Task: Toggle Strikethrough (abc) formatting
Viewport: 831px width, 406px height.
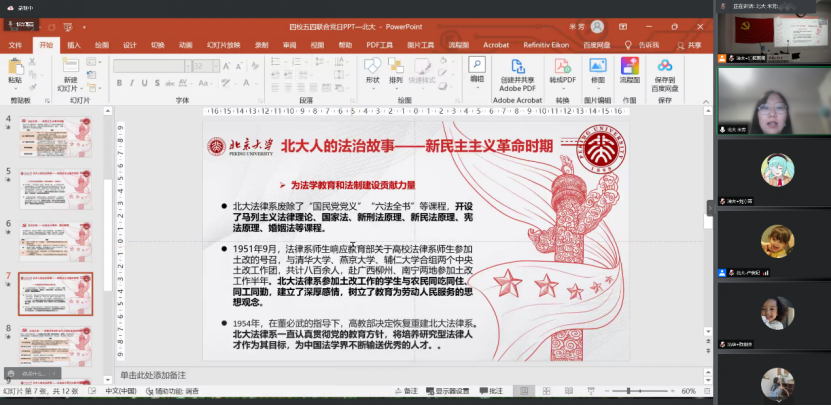Action: pyautogui.click(x=170, y=83)
